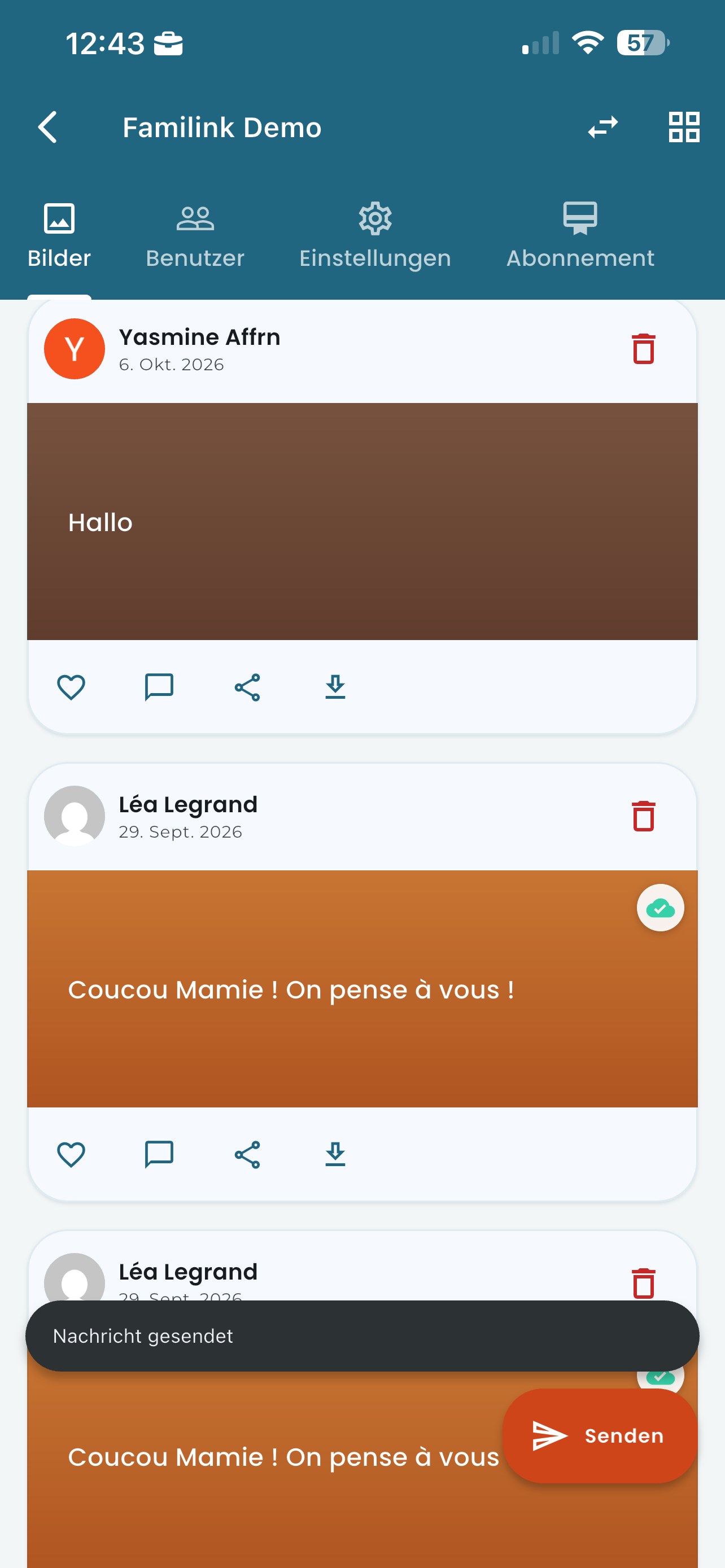Like the Hallo message

(x=71, y=687)
